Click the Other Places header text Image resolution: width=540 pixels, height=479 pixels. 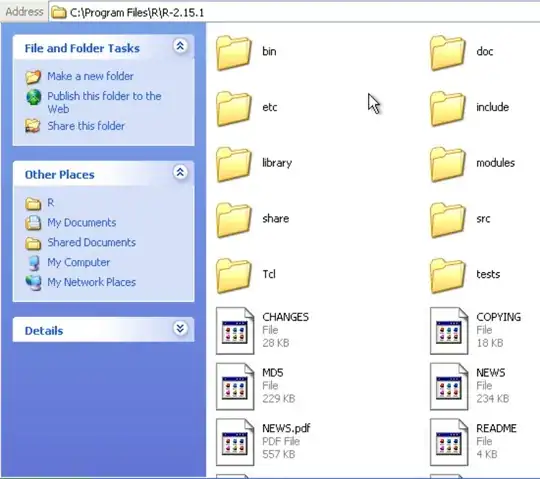(x=60, y=175)
